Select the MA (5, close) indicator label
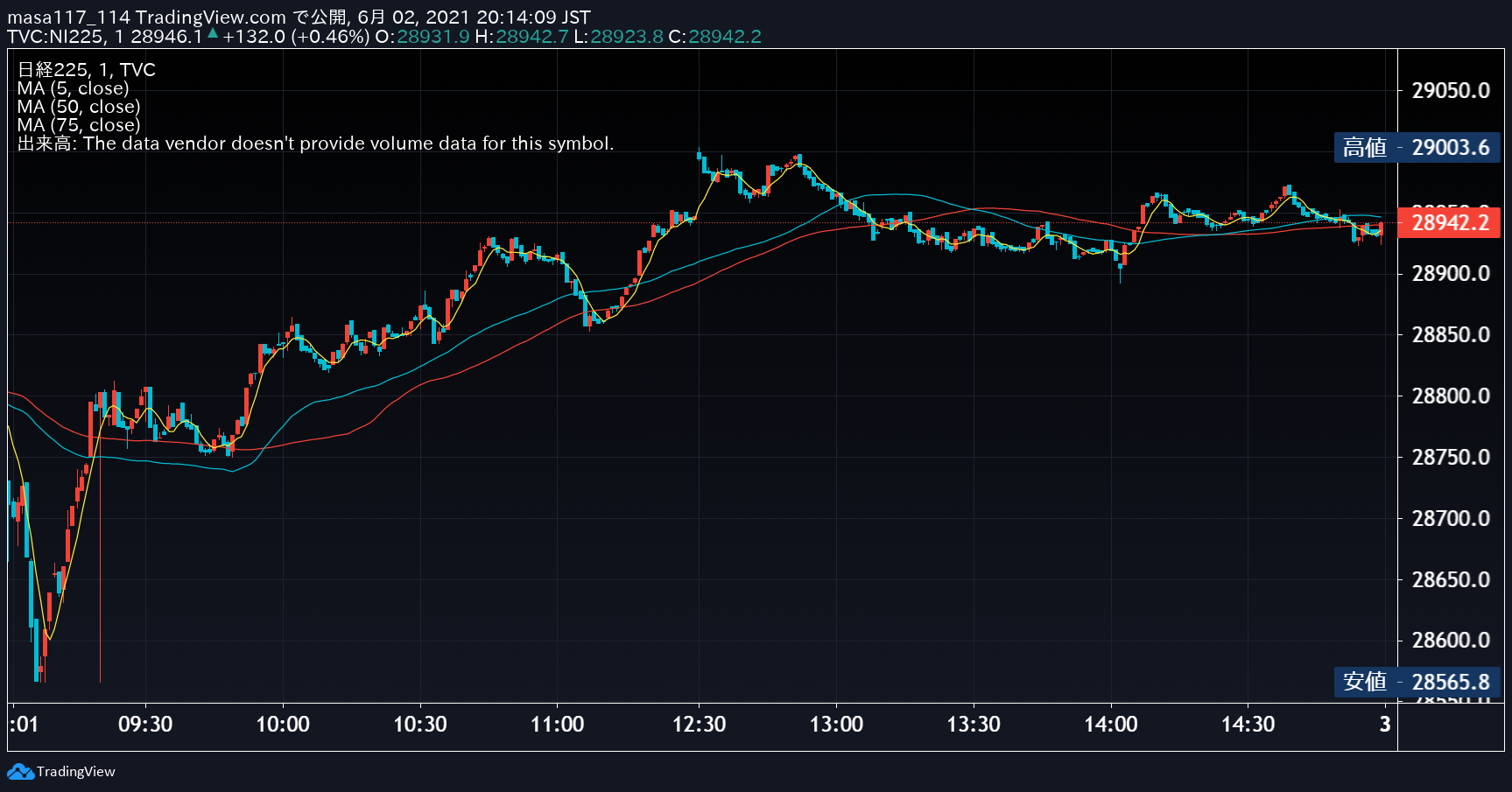Viewport: 1512px width, 792px height. [x=73, y=88]
